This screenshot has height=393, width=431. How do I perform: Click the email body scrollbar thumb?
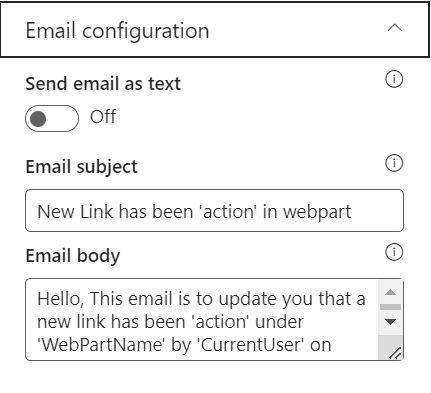390,307
